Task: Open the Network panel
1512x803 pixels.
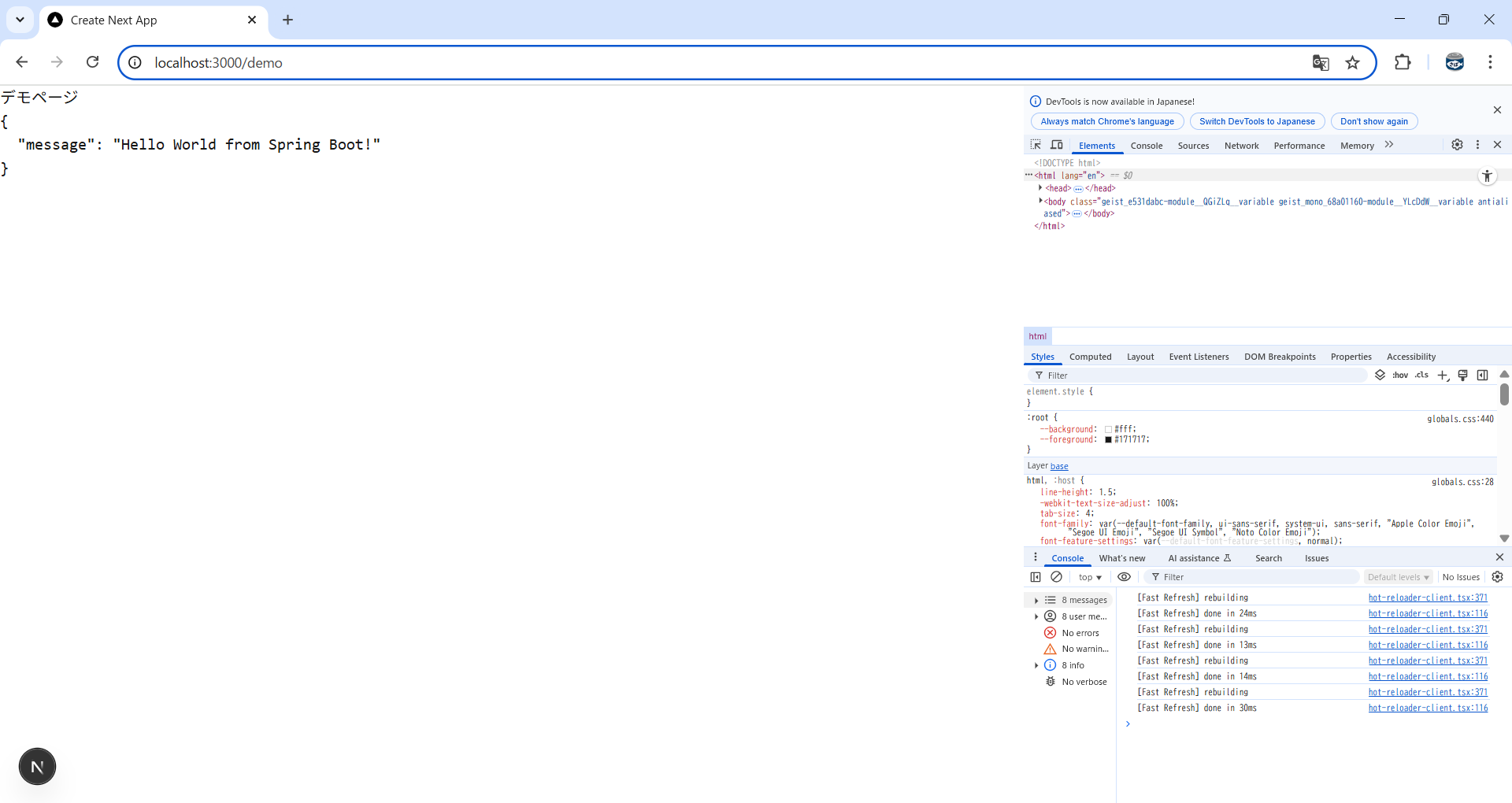Action: (1241, 145)
